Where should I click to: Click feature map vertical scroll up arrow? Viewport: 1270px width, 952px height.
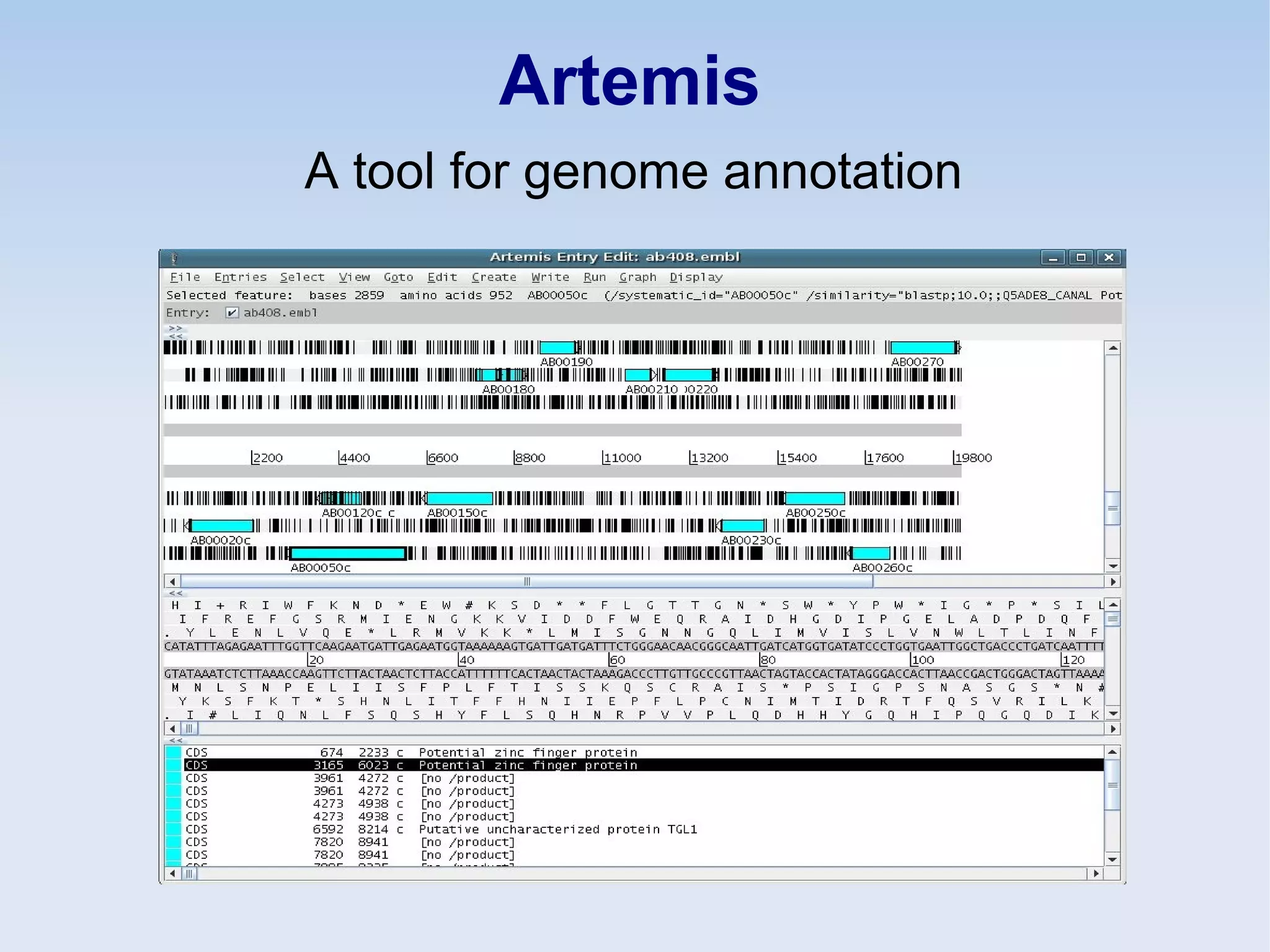click(1113, 349)
